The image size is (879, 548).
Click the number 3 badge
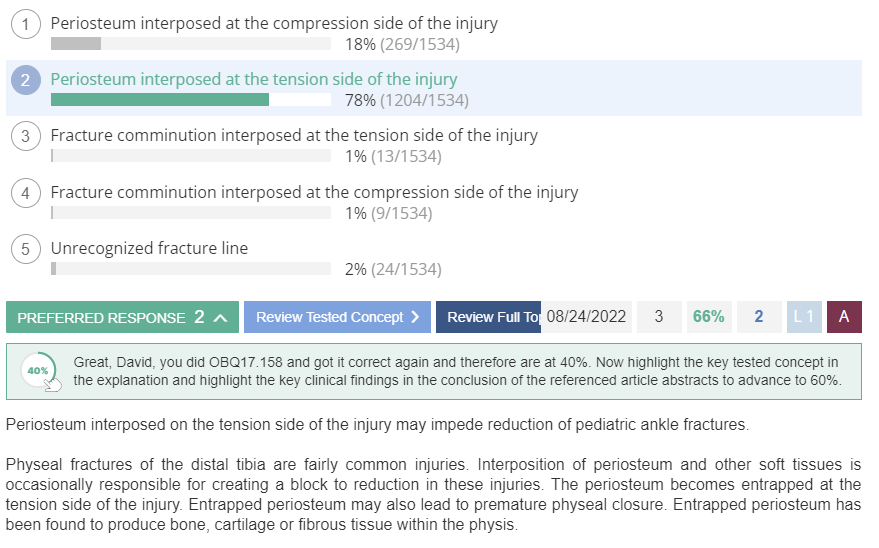click(659, 317)
